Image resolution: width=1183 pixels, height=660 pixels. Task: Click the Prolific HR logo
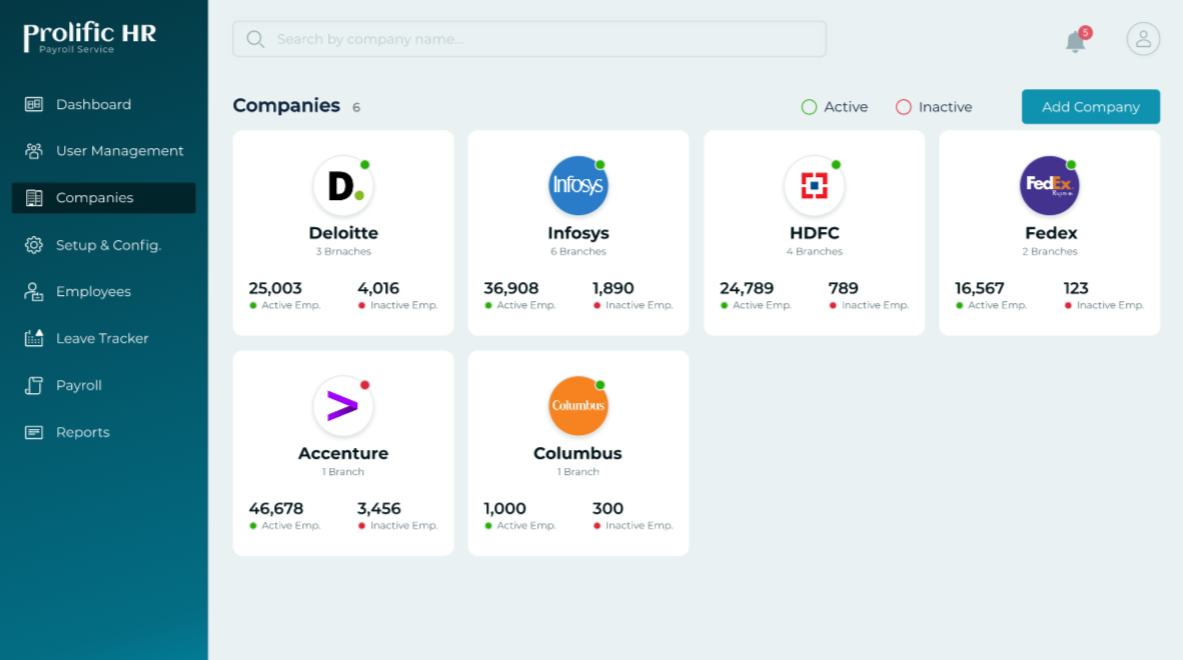[x=90, y=38]
